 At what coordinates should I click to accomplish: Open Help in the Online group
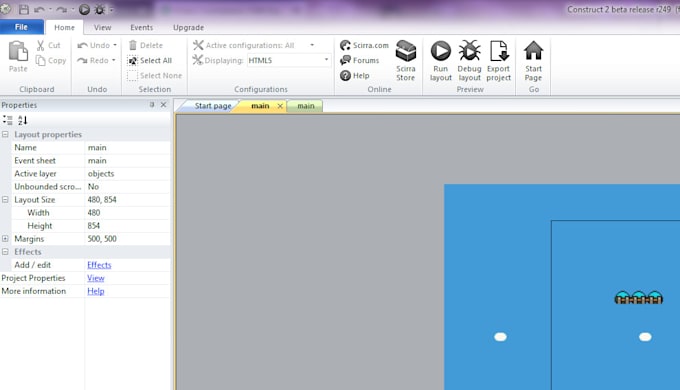click(x=355, y=75)
